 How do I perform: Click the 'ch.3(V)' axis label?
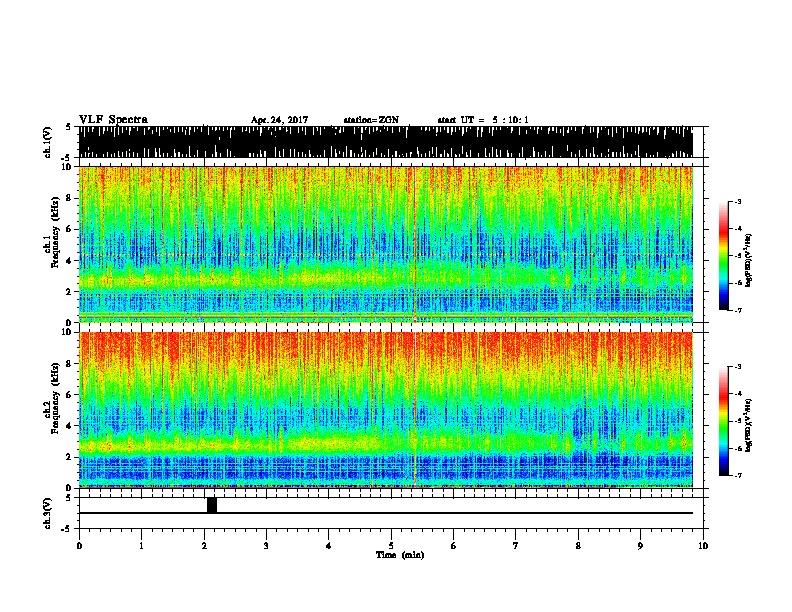click(x=48, y=513)
